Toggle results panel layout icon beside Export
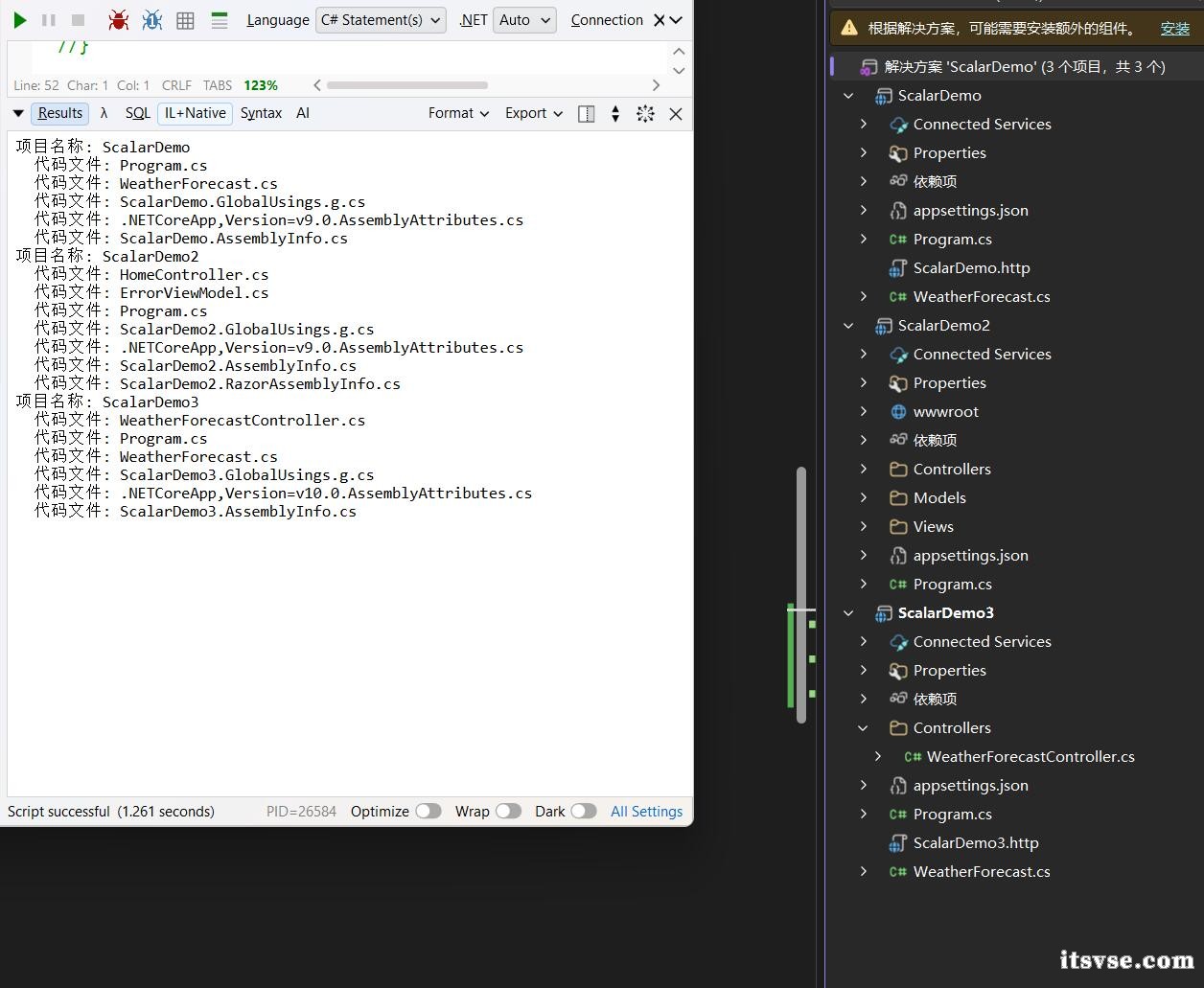The image size is (1204, 988). point(587,114)
